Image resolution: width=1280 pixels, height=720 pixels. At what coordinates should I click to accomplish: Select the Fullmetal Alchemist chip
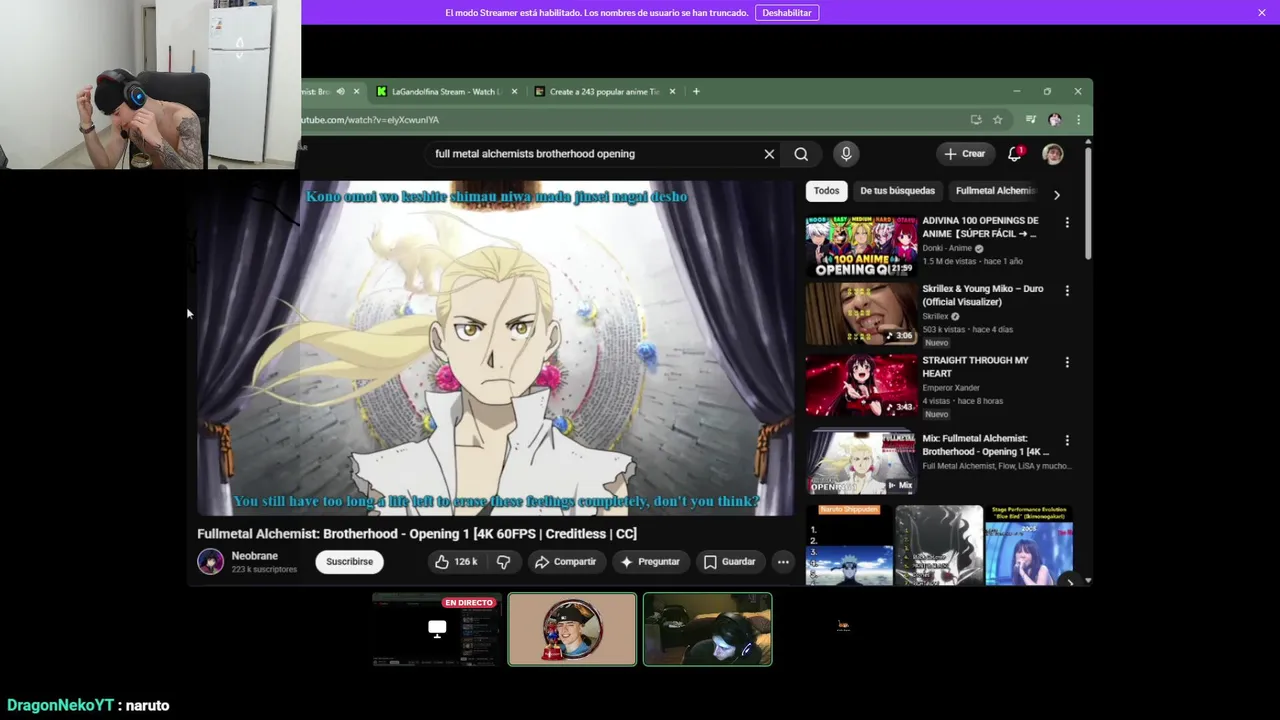pos(996,191)
